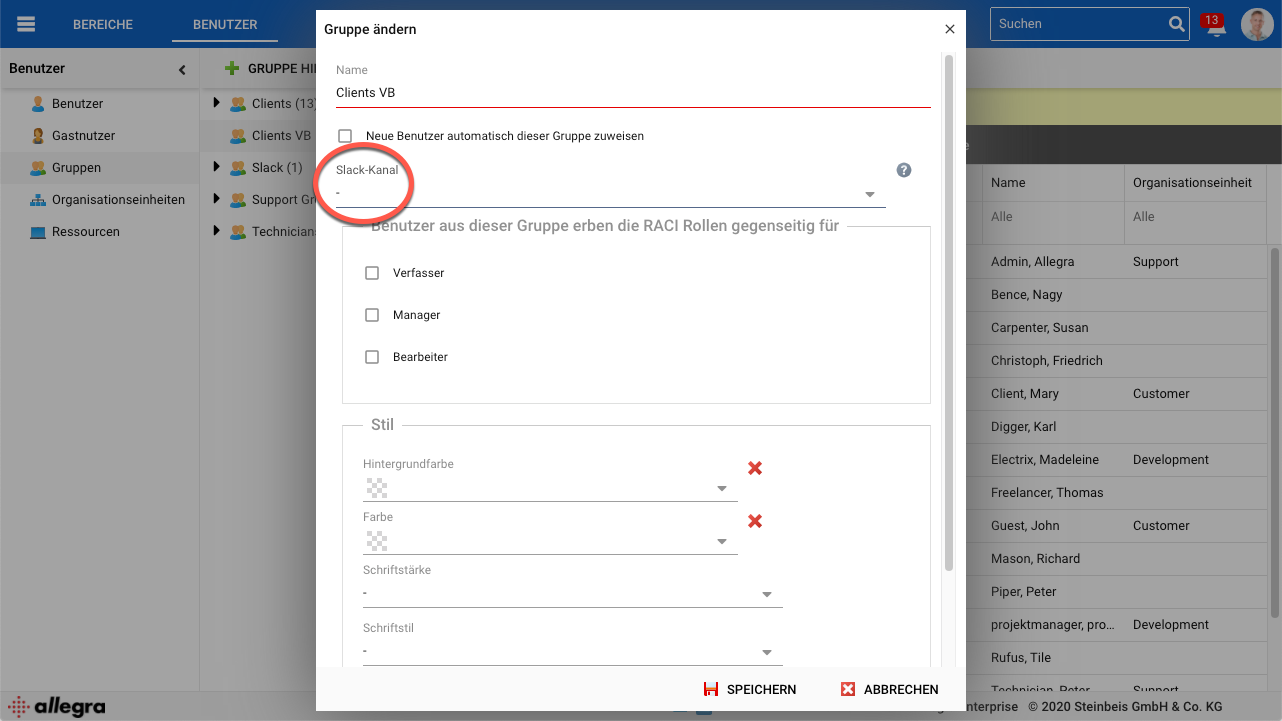Image resolution: width=1282 pixels, height=721 pixels.
Task: Enable automatic assignment of new users checkbox
Action: tap(345, 136)
